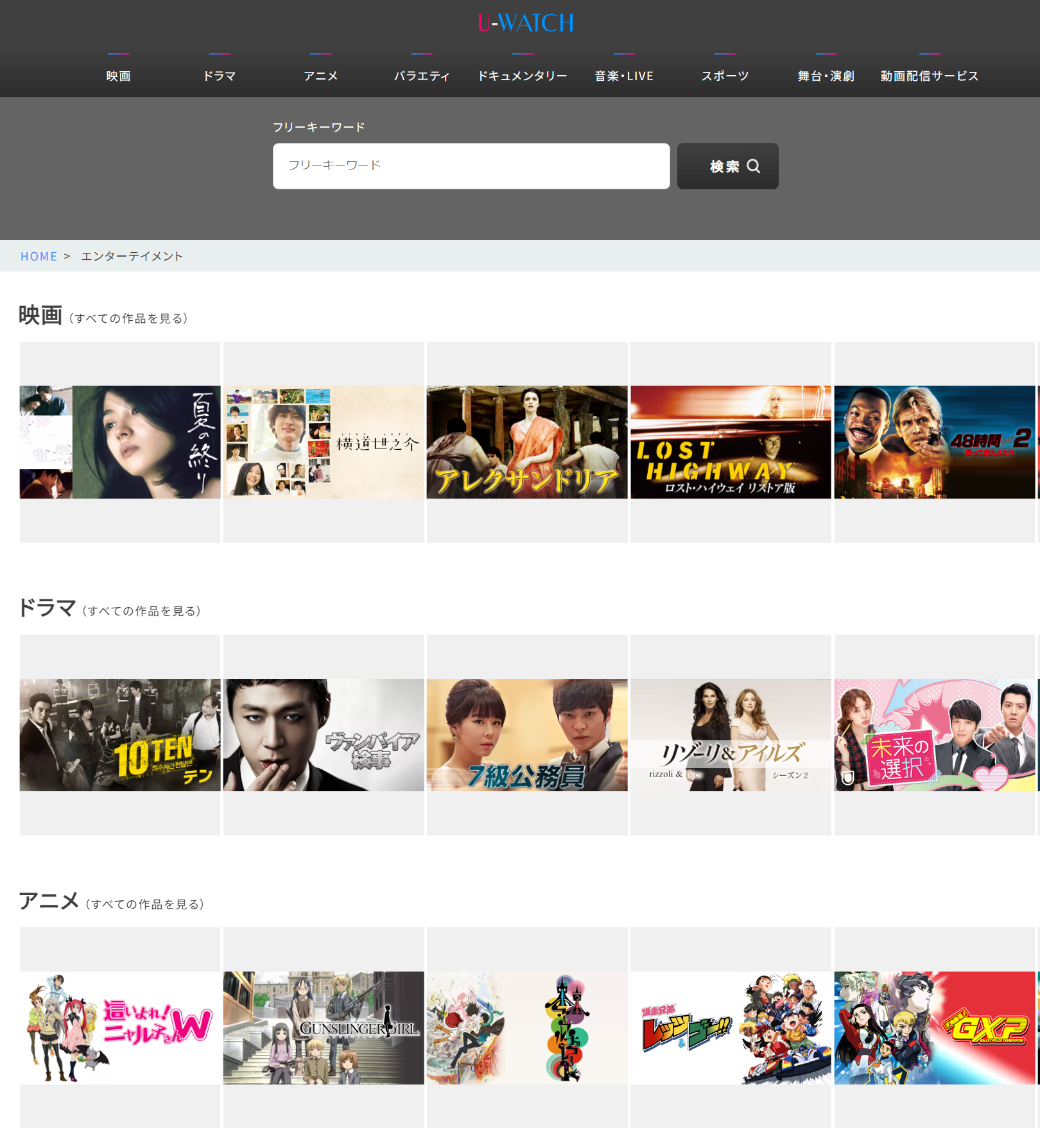
Task: Open the 横道世之介 movie thumbnail
Action: pyautogui.click(x=324, y=442)
